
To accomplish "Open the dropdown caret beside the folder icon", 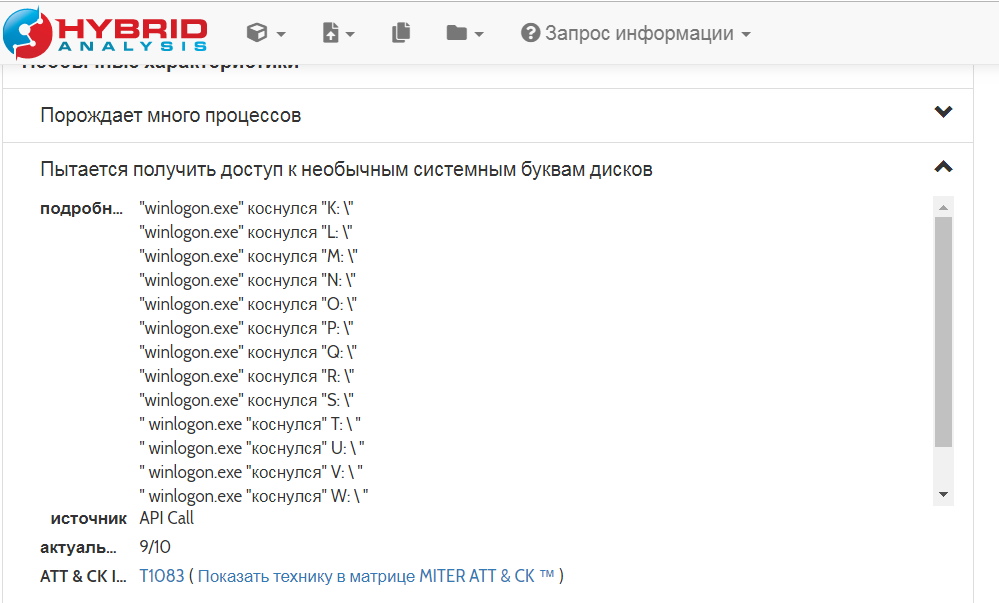I will point(479,34).
